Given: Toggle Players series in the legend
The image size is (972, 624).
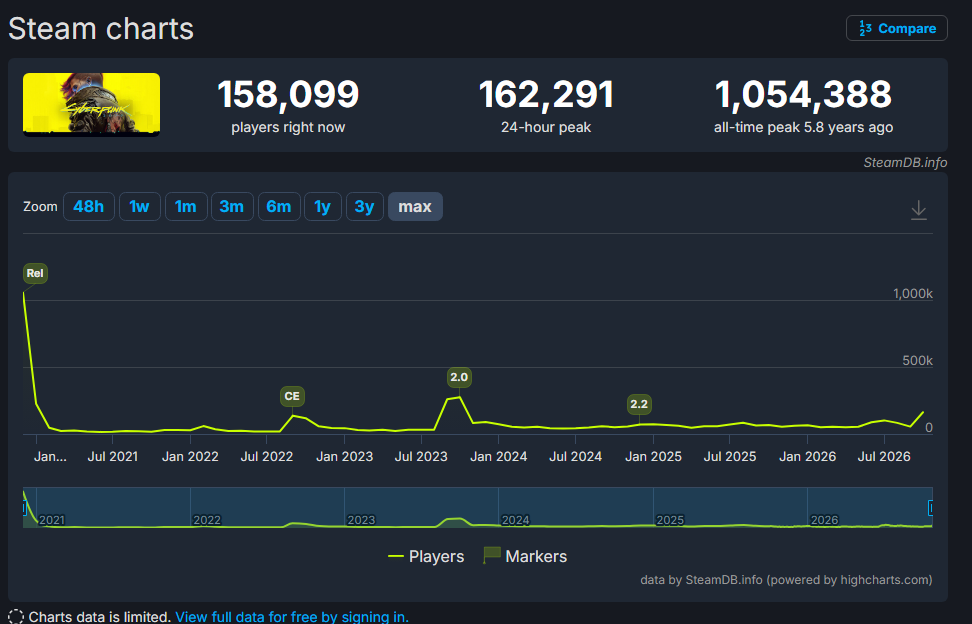Looking at the screenshot, I should click(426, 556).
